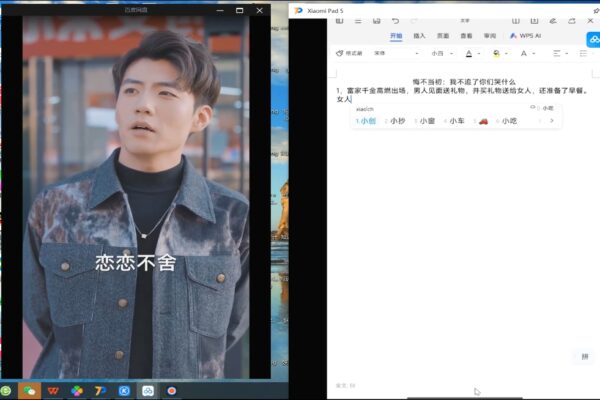The height and width of the screenshot is (400, 600).
Task: Switch to the 开始 tab
Action: click(x=396, y=36)
